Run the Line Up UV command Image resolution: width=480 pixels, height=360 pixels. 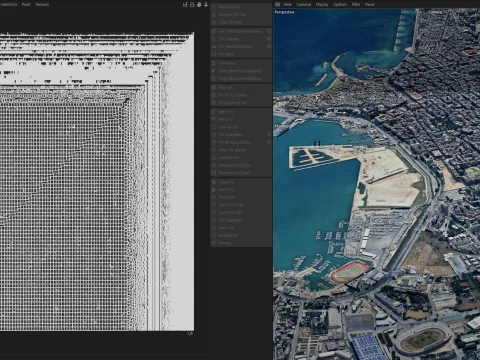241,127
